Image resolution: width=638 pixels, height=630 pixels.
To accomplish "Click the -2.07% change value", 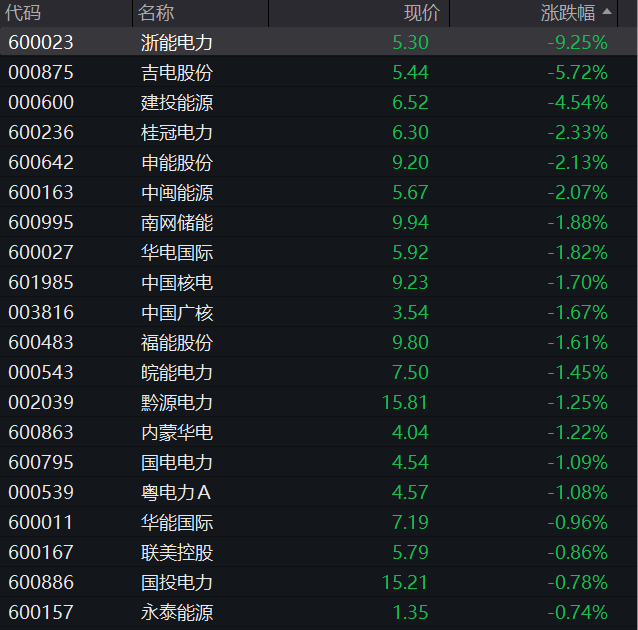I will [577, 192].
